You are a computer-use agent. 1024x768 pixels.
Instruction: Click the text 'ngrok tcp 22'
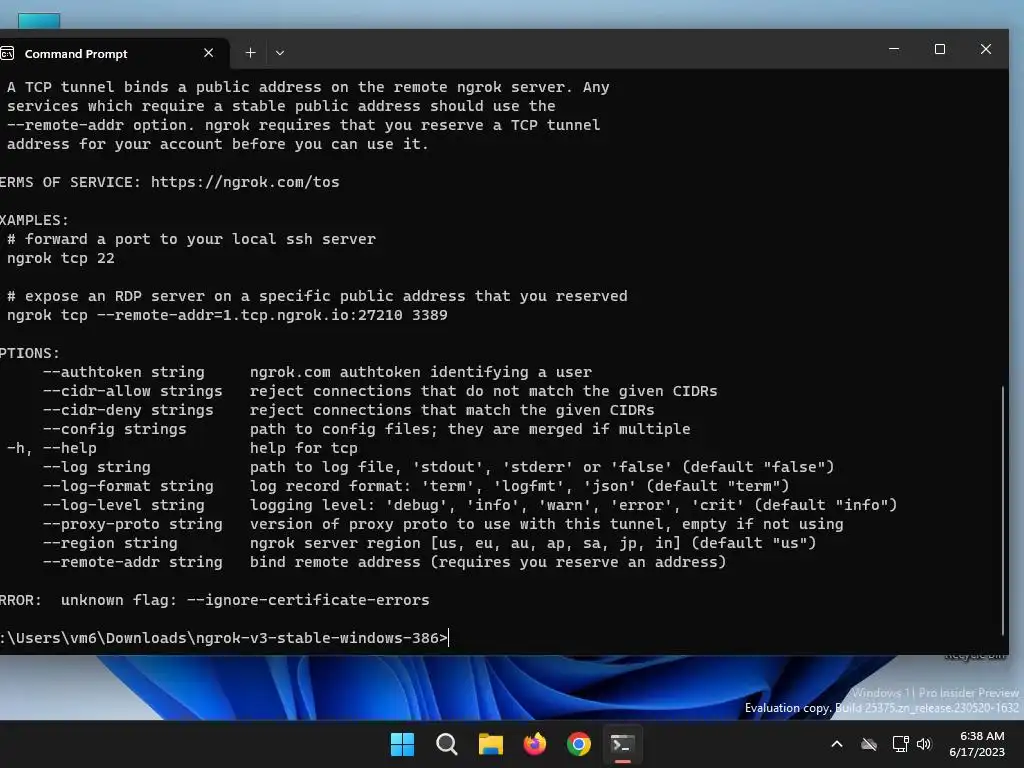(x=61, y=258)
